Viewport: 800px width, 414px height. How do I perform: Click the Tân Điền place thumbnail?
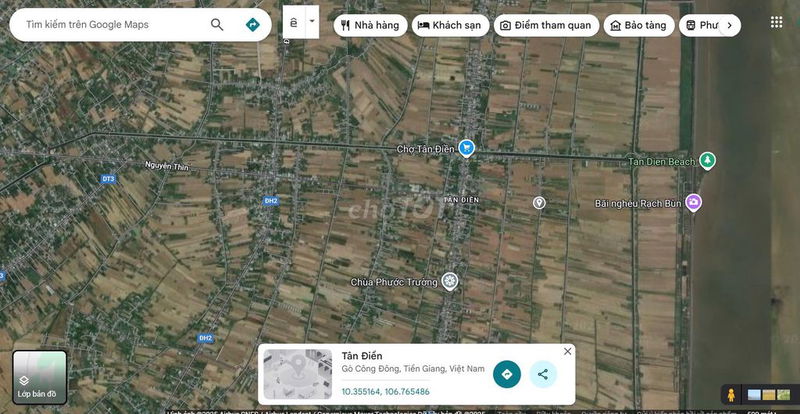click(x=298, y=374)
